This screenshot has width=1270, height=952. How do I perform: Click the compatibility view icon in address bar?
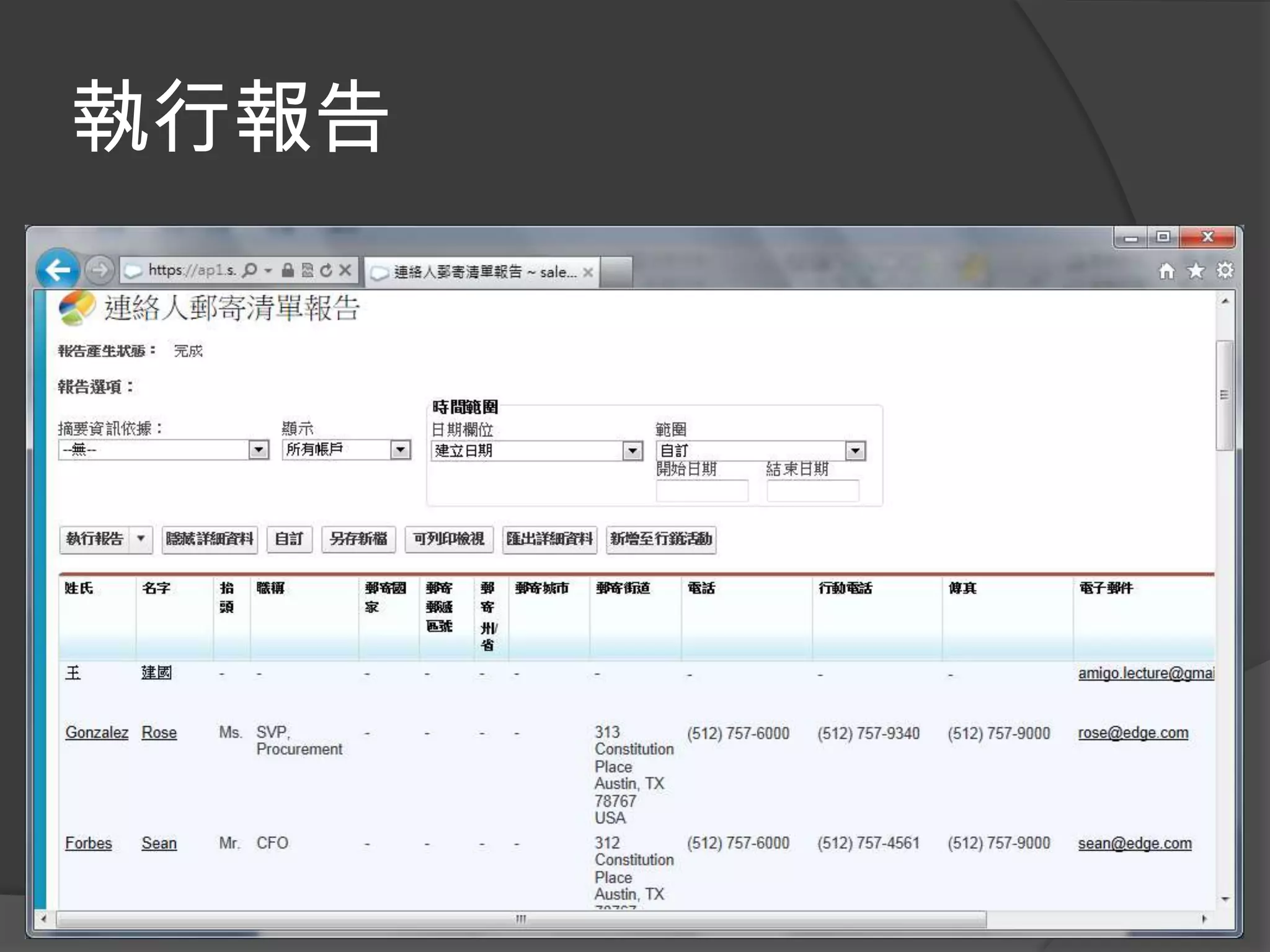307,270
